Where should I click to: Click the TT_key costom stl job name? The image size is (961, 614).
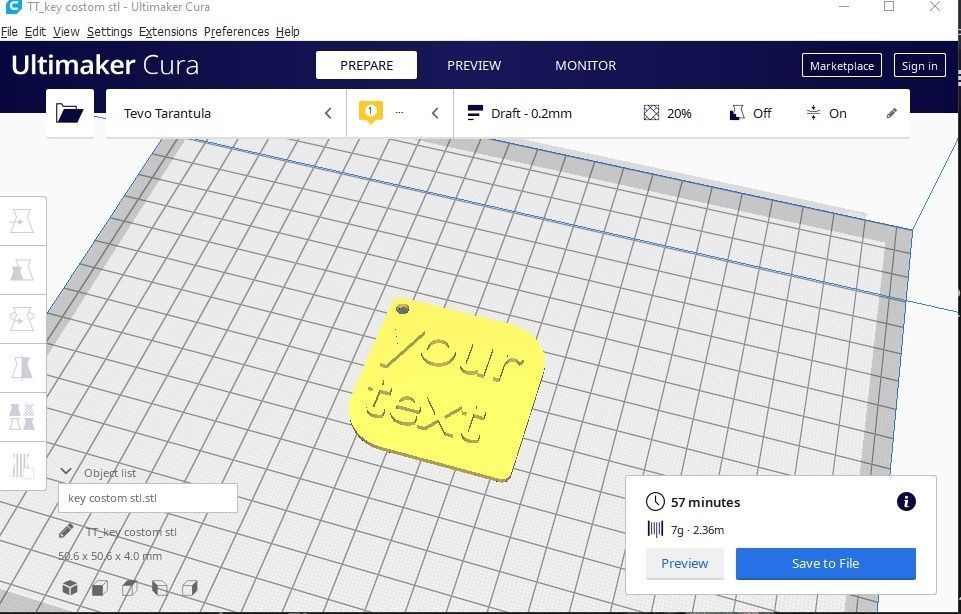click(131, 532)
